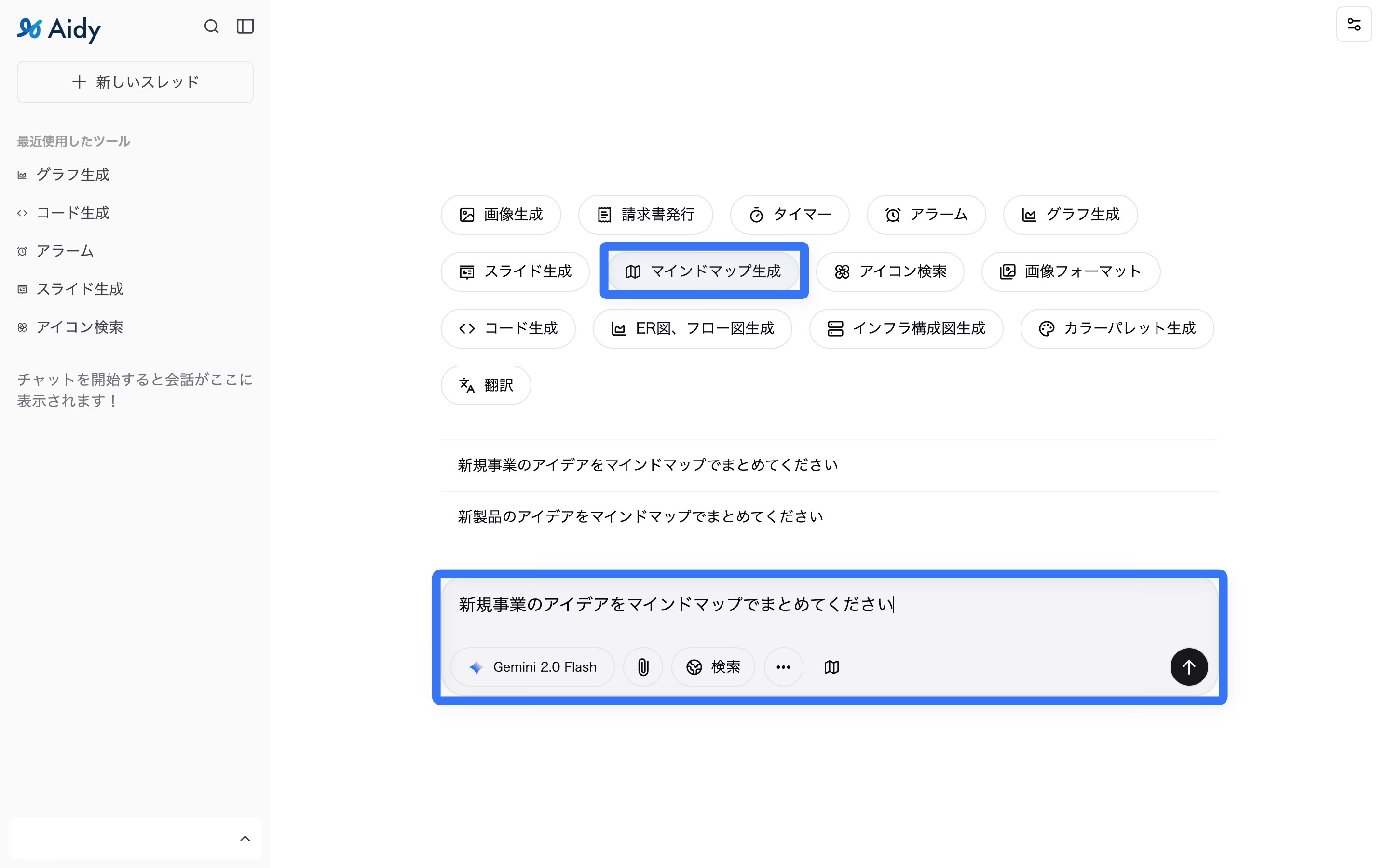Viewport: 1389px width, 868px height.
Task: Click the mind map icon in input bar
Action: coord(831,667)
